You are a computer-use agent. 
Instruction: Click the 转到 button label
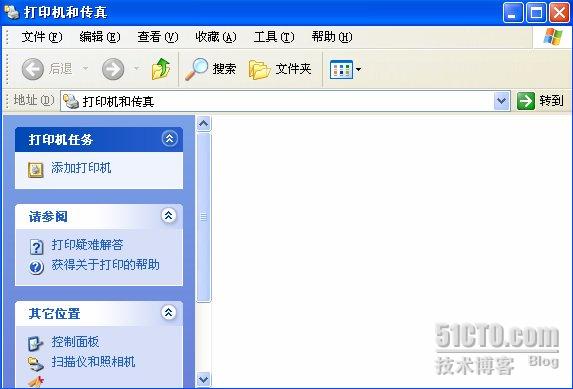coord(551,101)
